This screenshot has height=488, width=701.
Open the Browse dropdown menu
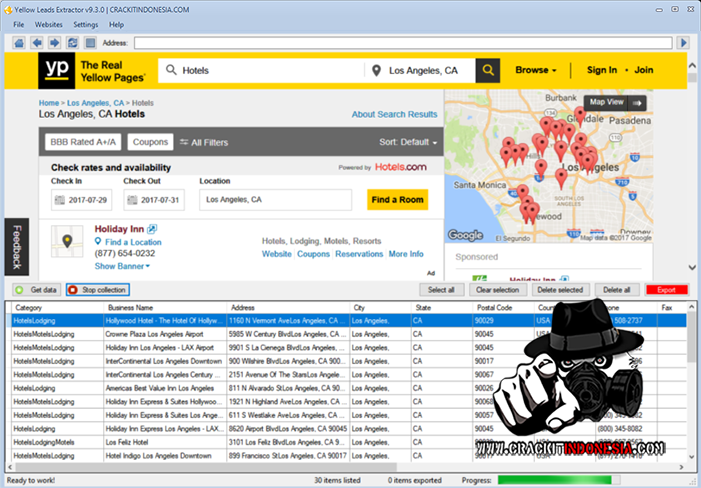536,70
